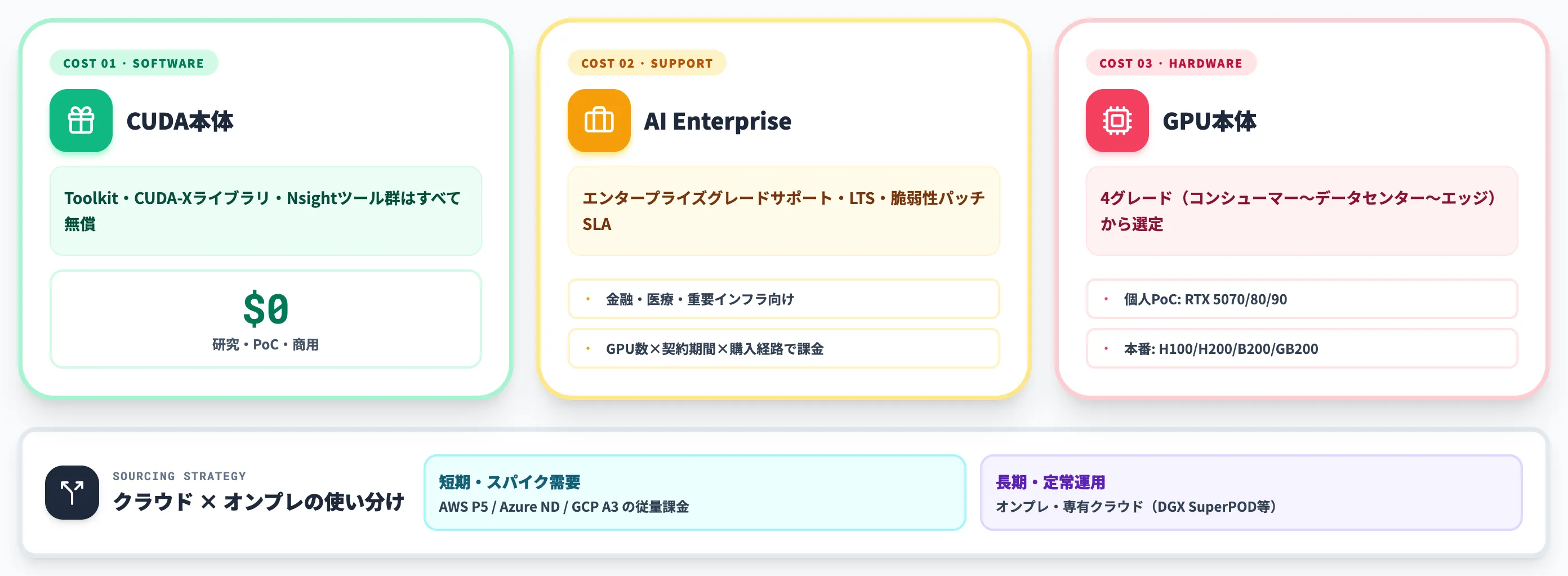This screenshot has width=1568, height=576.
Task: Click the orange briefcase icon beside AI Enterprise
Action: click(599, 121)
